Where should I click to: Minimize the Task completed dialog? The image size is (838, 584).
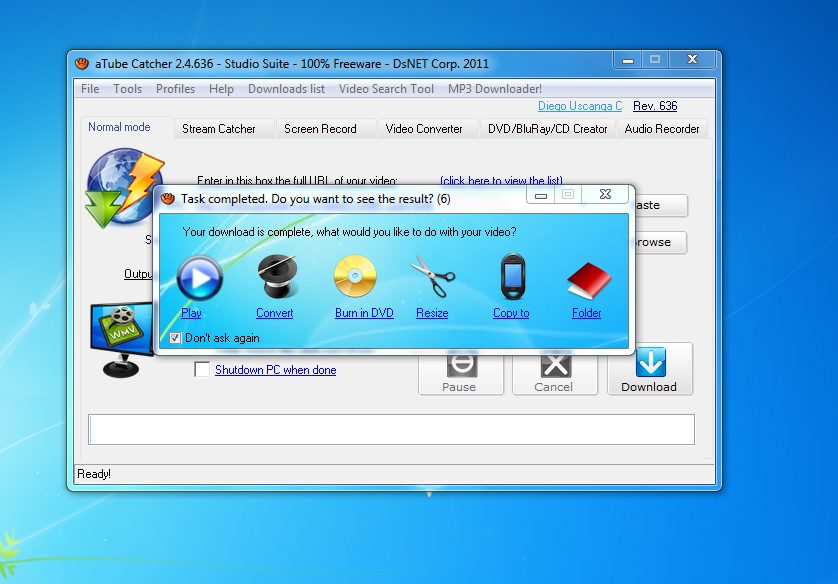pos(541,194)
